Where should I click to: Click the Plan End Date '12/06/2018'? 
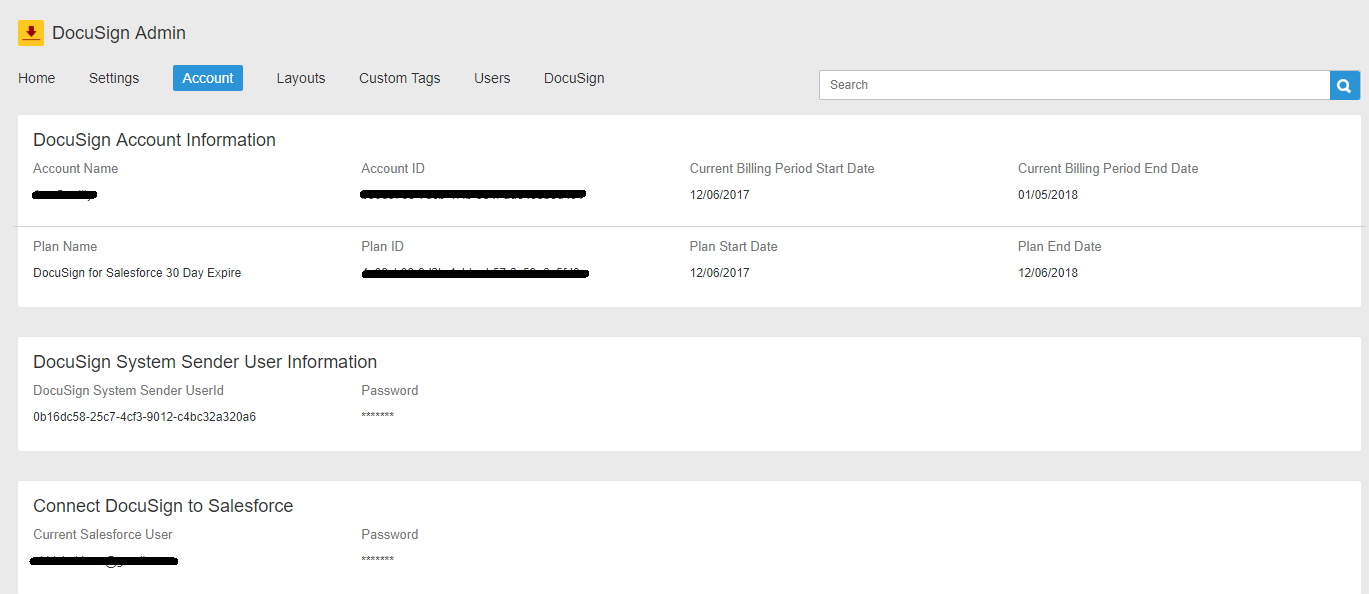(x=1047, y=272)
